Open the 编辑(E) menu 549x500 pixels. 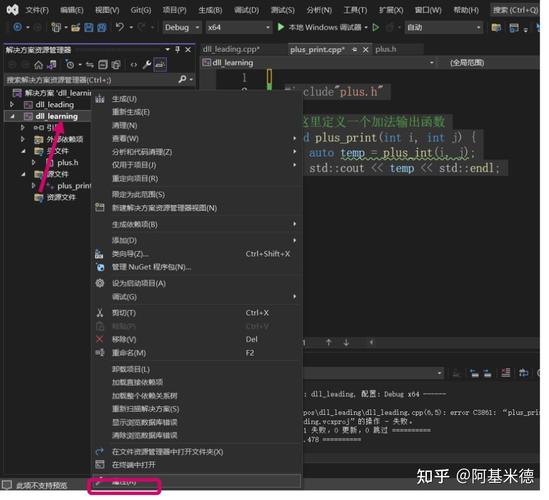point(71,10)
